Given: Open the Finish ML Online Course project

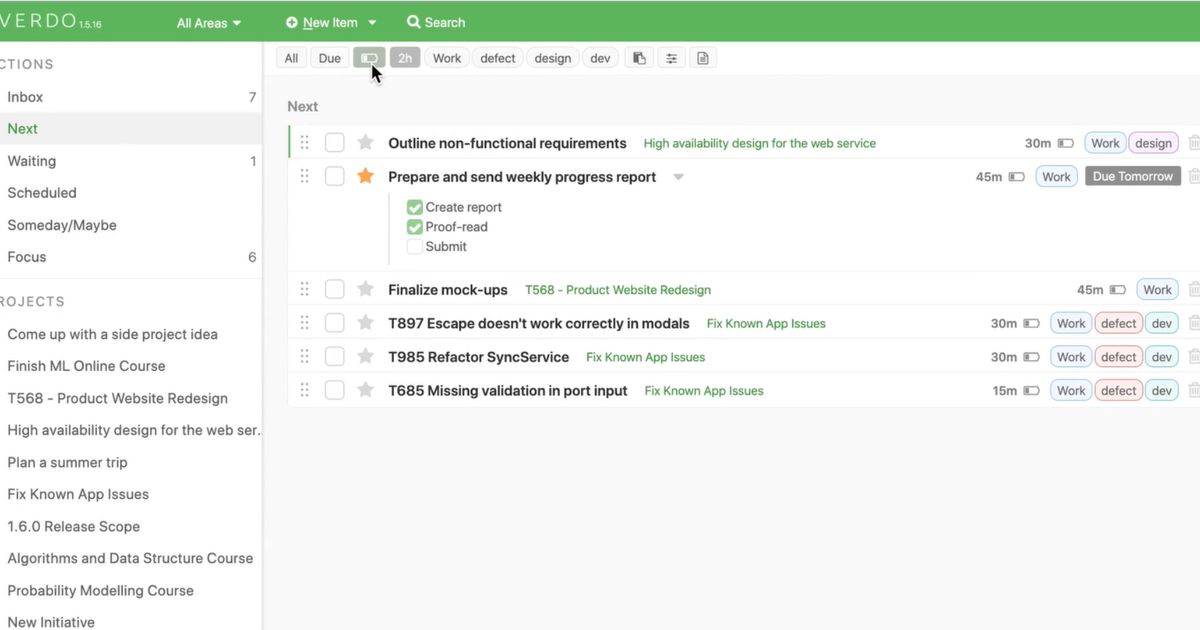Looking at the screenshot, I should click(86, 366).
